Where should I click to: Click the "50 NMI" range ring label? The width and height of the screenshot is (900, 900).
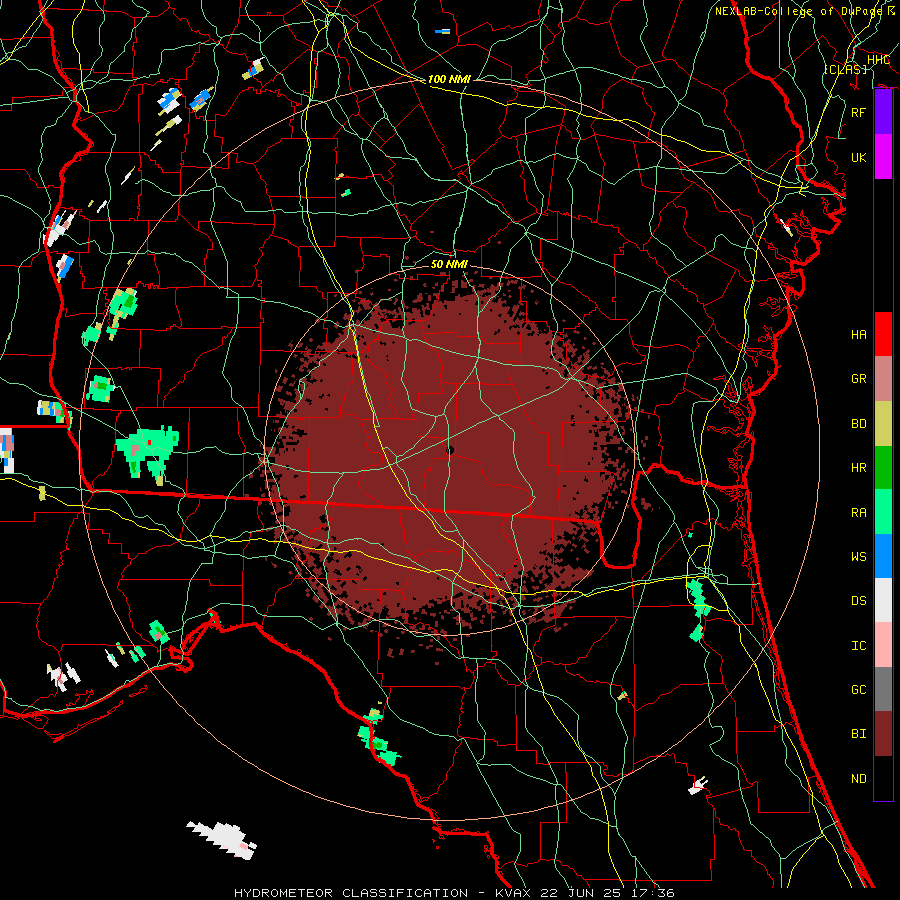click(x=449, y=264)
